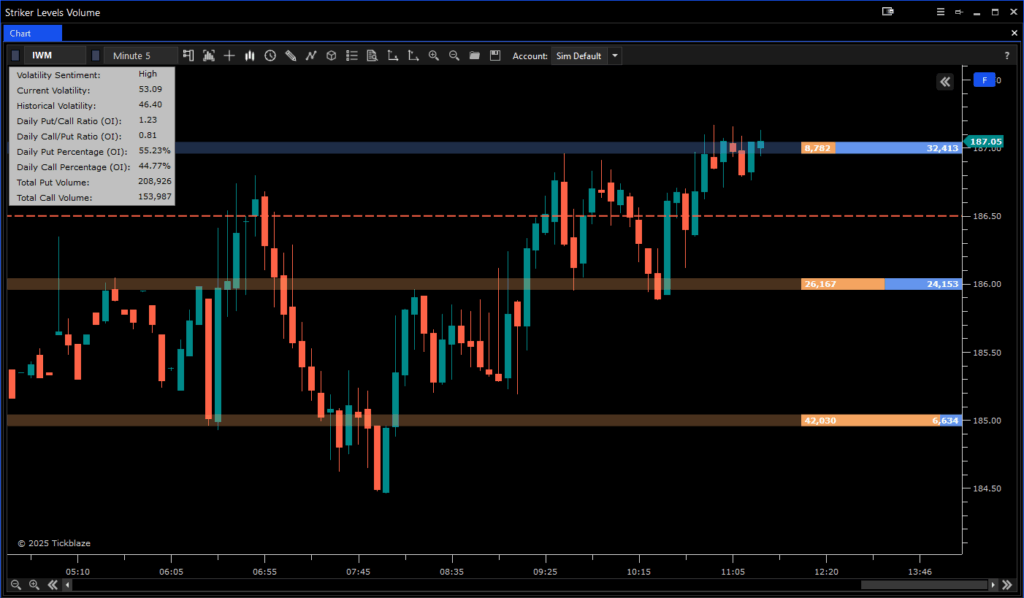This screenshot has width=1024, height=598.
Task: Open the Minute 5 timeframe selector
Action: [140, 56]
